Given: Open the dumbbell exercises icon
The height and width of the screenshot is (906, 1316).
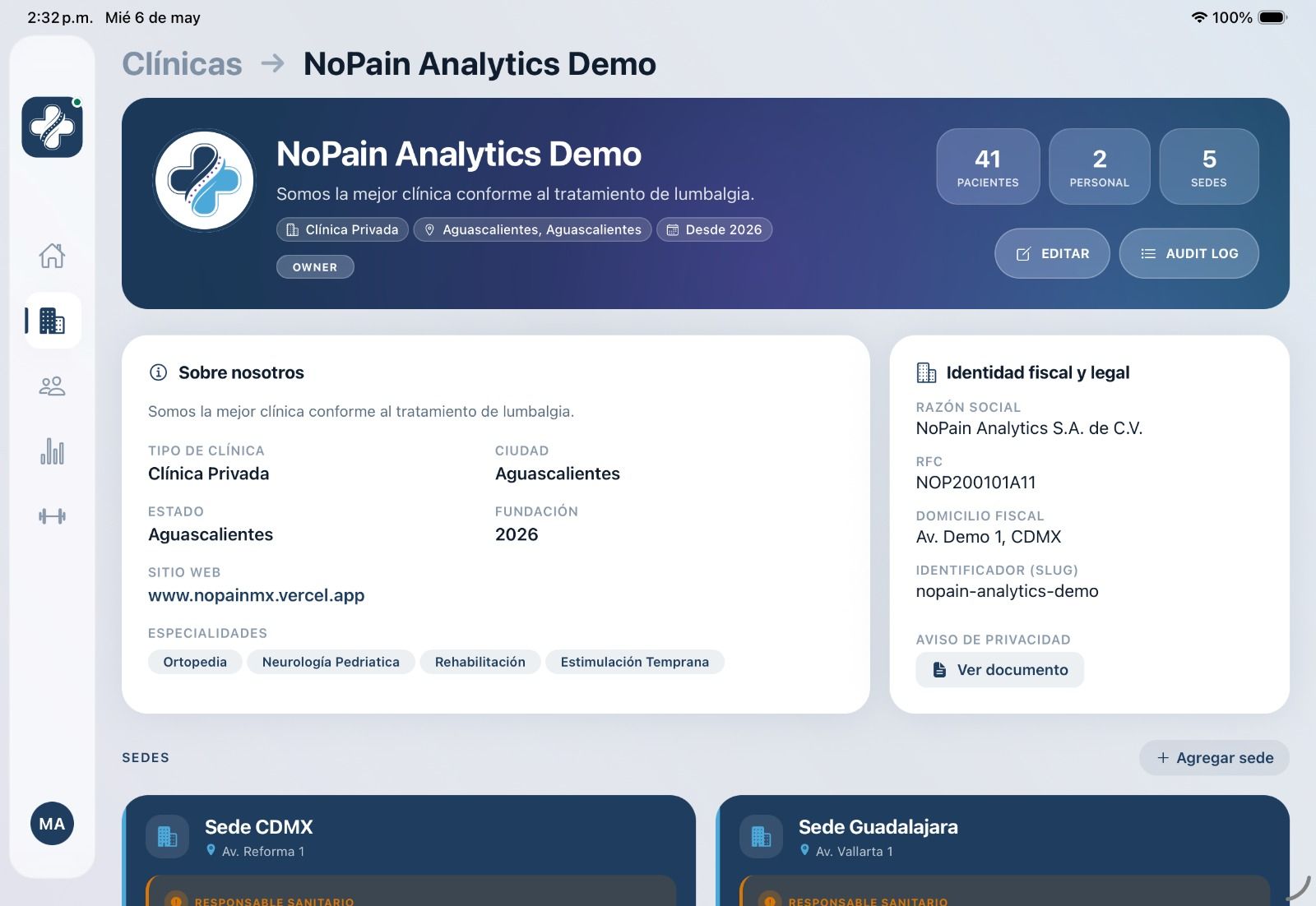Looking at the screenshot, I should point(52,516).
